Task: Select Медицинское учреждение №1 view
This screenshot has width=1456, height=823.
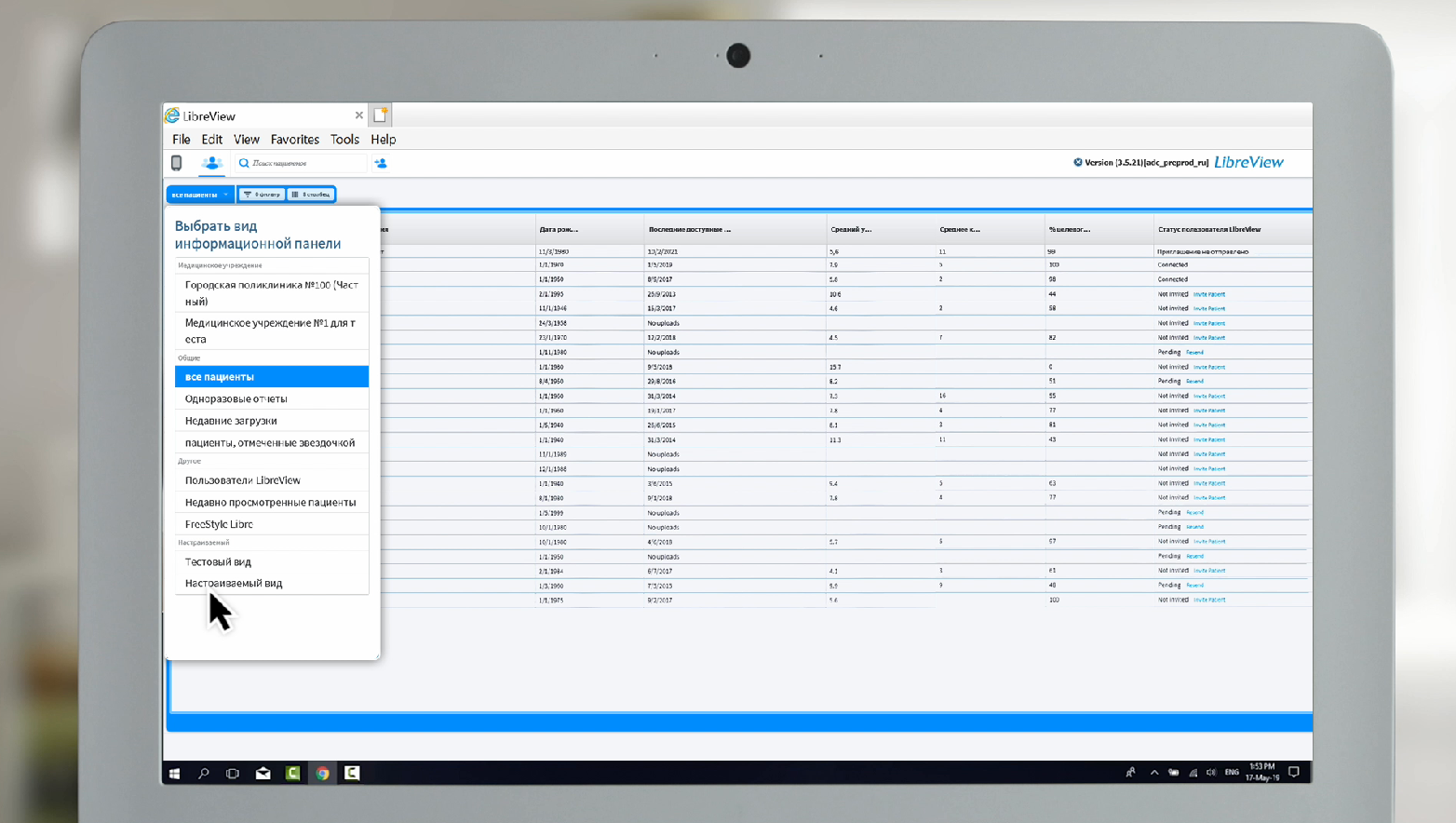Action: coord(272,331)
